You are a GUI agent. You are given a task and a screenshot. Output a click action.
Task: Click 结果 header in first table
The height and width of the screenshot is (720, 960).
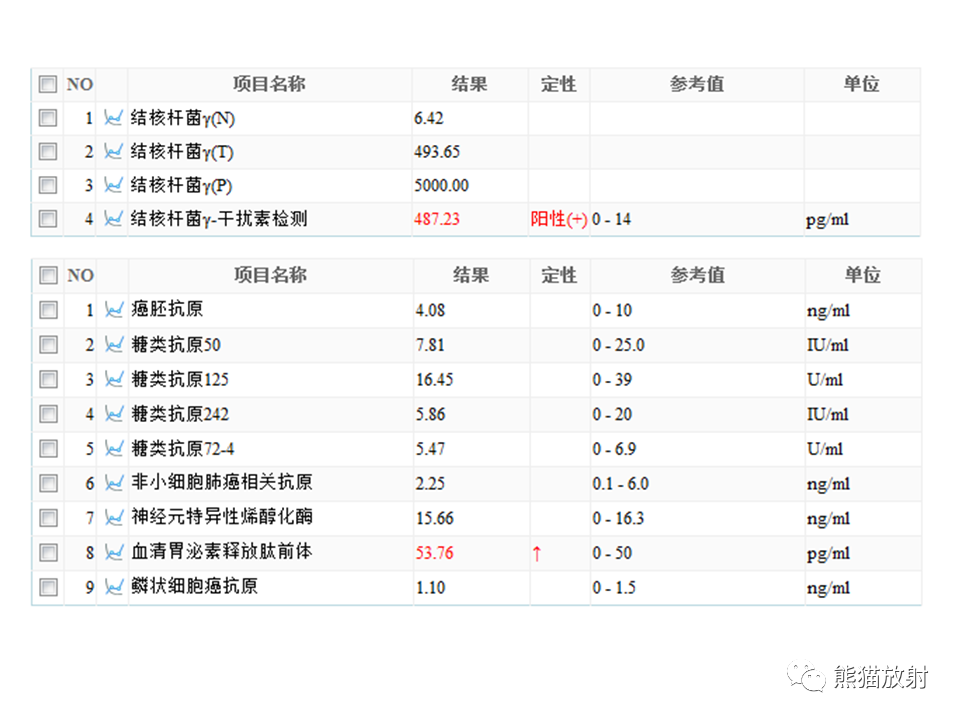pos(470,84)
